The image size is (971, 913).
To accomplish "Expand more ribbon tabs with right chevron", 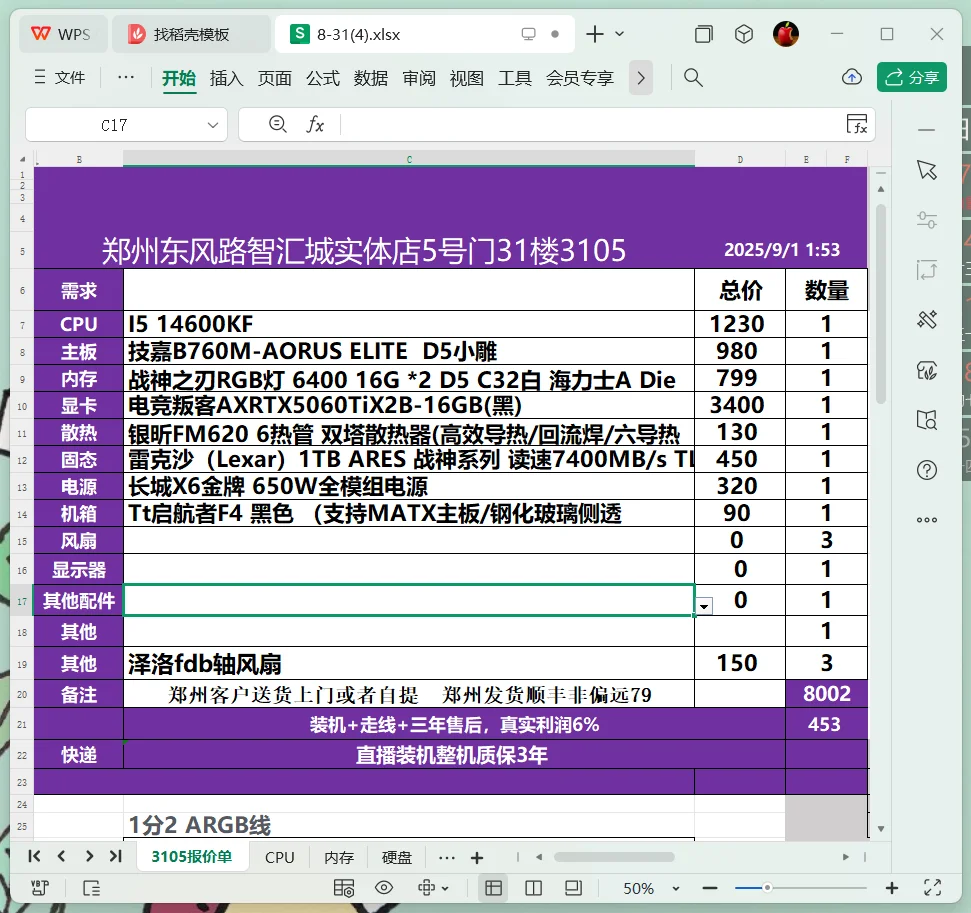I will pos(641,78).
